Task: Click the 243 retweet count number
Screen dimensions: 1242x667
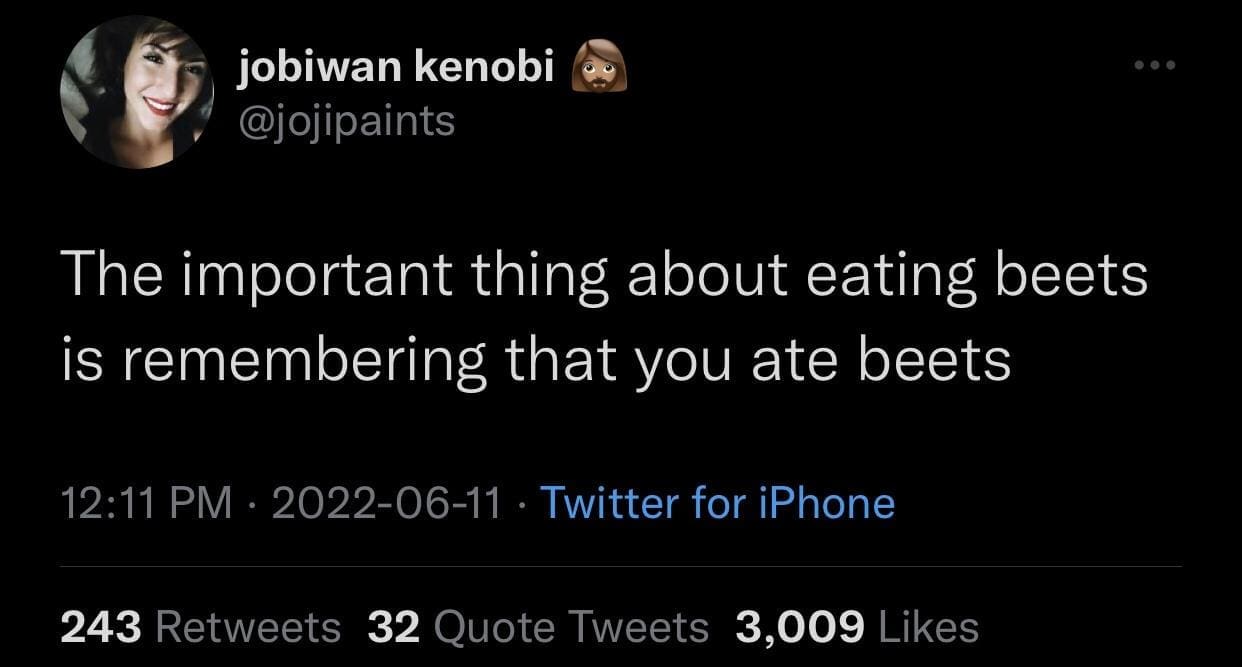Action: tap(103, 627)
